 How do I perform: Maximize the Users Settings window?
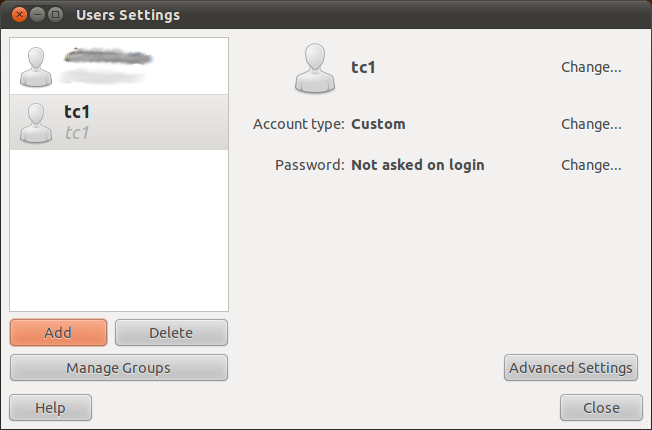click(55, 15)
